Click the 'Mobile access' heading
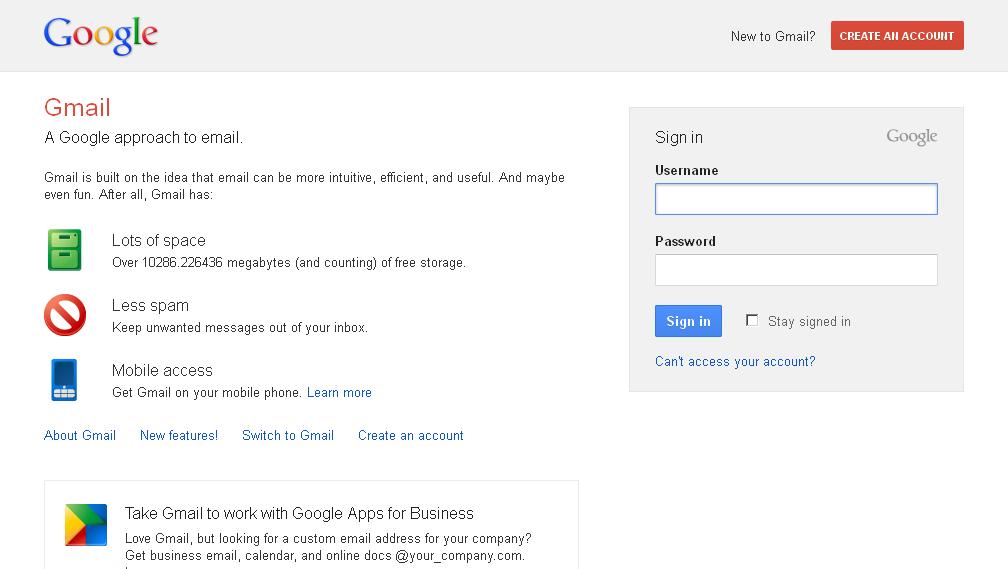 tap(162, 370)
